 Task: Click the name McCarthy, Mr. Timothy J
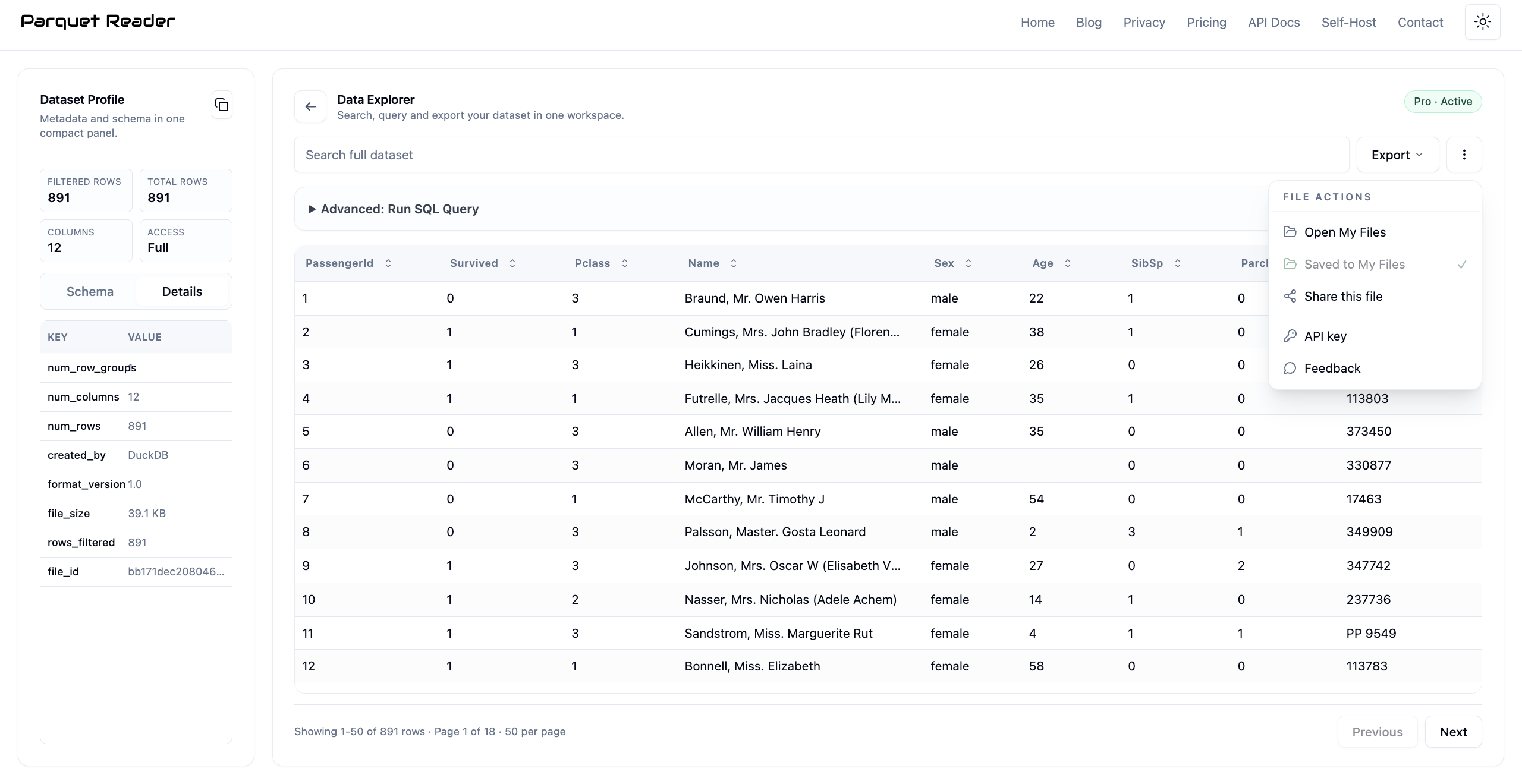(754, 499)
